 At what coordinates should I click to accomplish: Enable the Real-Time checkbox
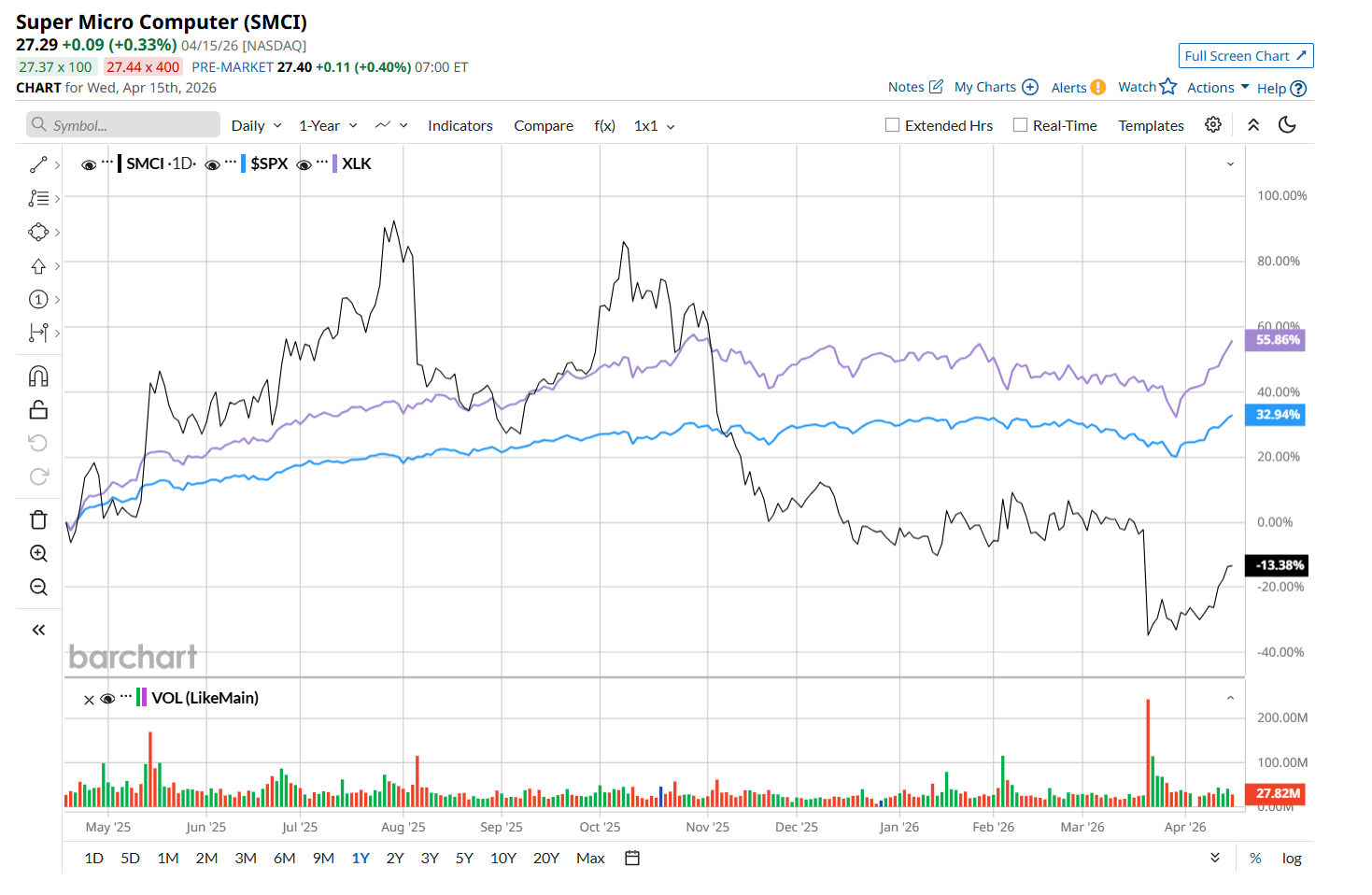1020,125
